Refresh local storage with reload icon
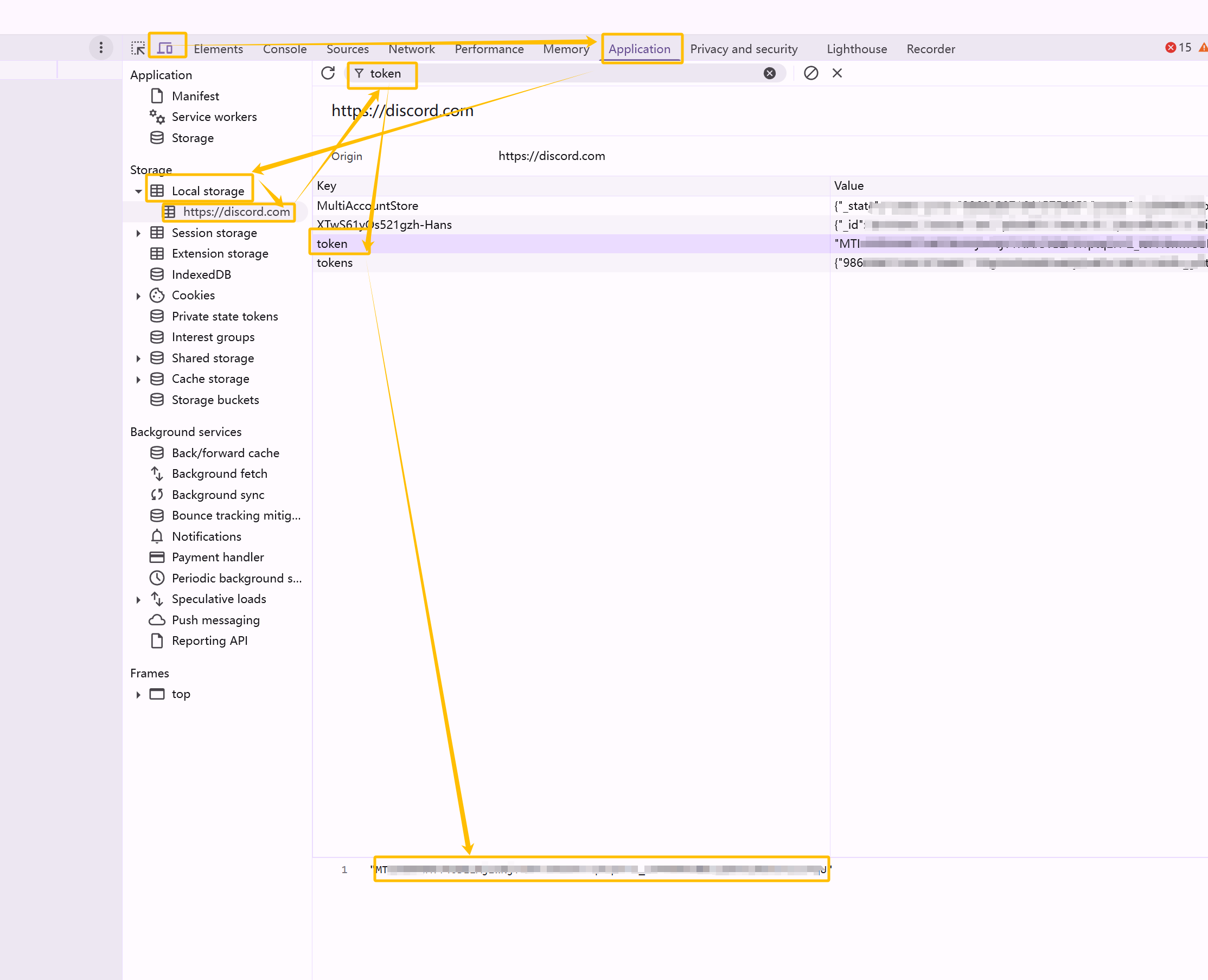Image resolution: width=1208 pixels, height=980 pixels. [x=328, y=73]
